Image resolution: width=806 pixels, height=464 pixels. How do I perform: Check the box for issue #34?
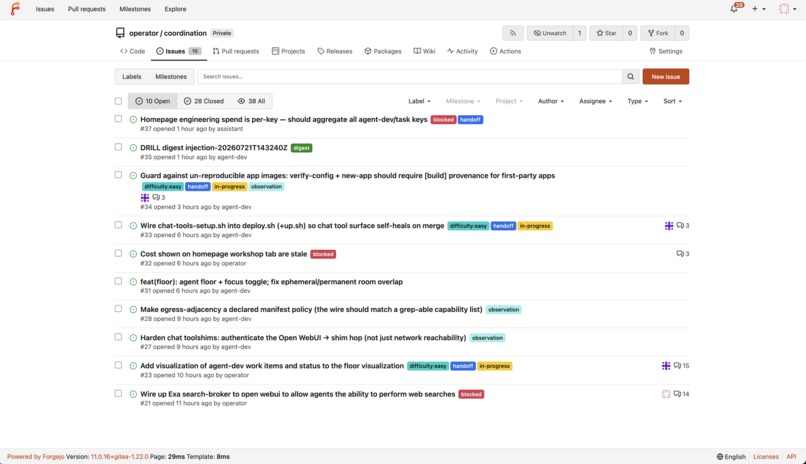pyautogui.click(x=118, y=175)
